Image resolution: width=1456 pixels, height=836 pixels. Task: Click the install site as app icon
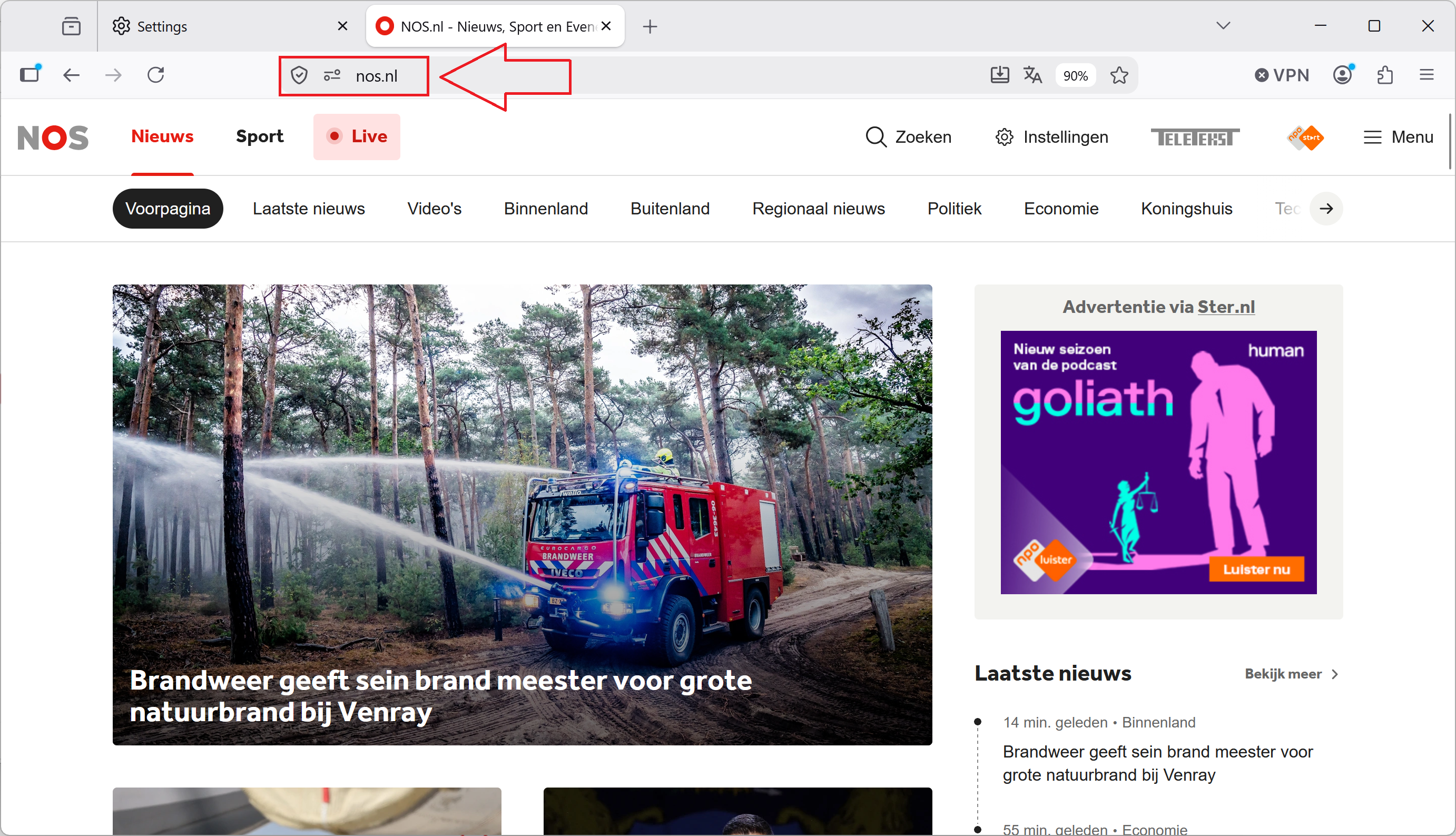(1000, 75)
